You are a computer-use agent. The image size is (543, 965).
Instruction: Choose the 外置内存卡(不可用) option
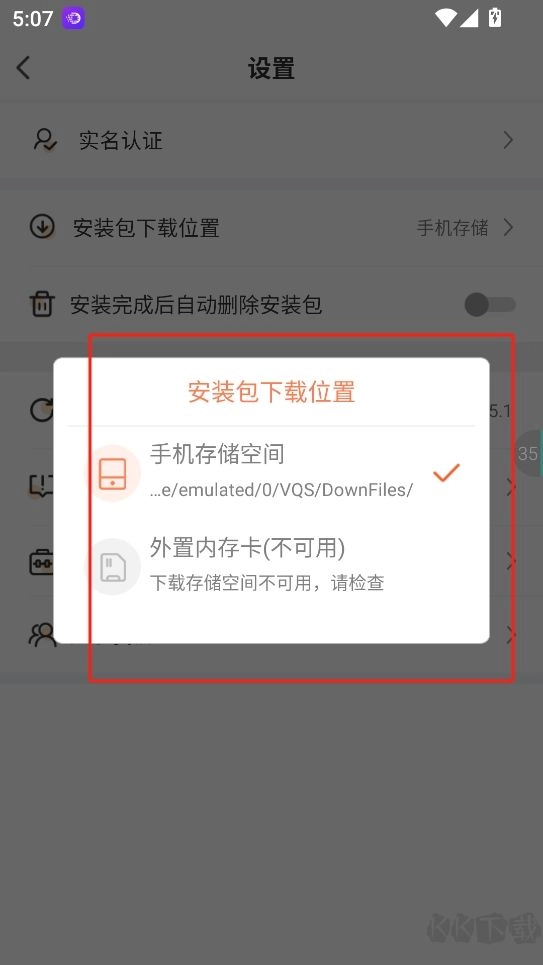(x=271, y=566)
